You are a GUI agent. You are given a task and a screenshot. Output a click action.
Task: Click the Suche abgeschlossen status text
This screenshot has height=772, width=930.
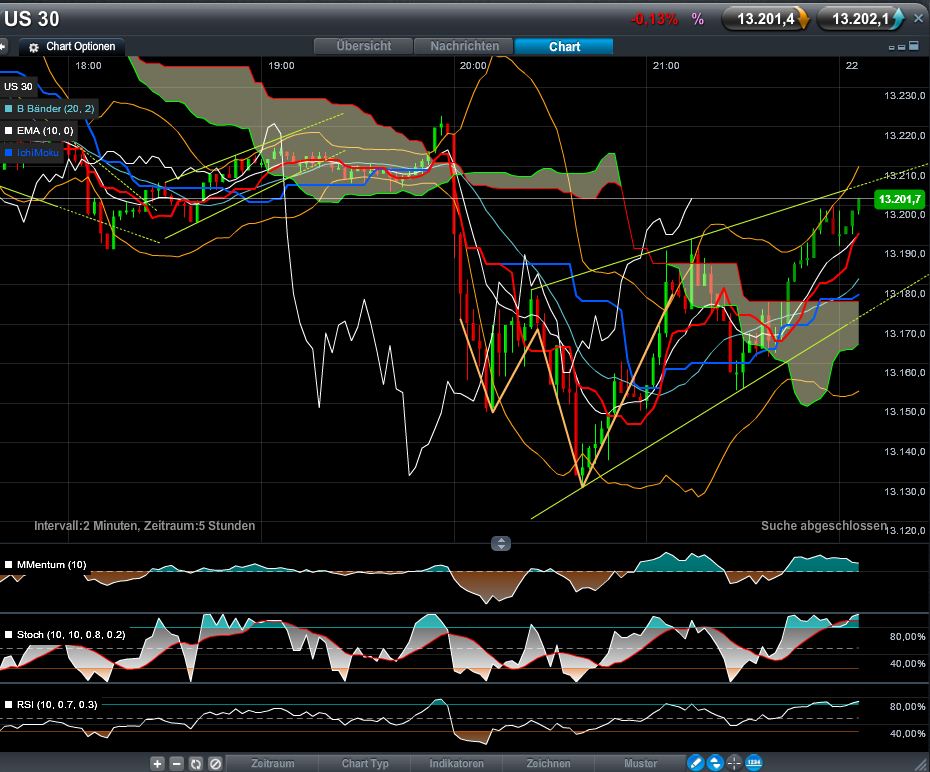(x=824, y=525)
